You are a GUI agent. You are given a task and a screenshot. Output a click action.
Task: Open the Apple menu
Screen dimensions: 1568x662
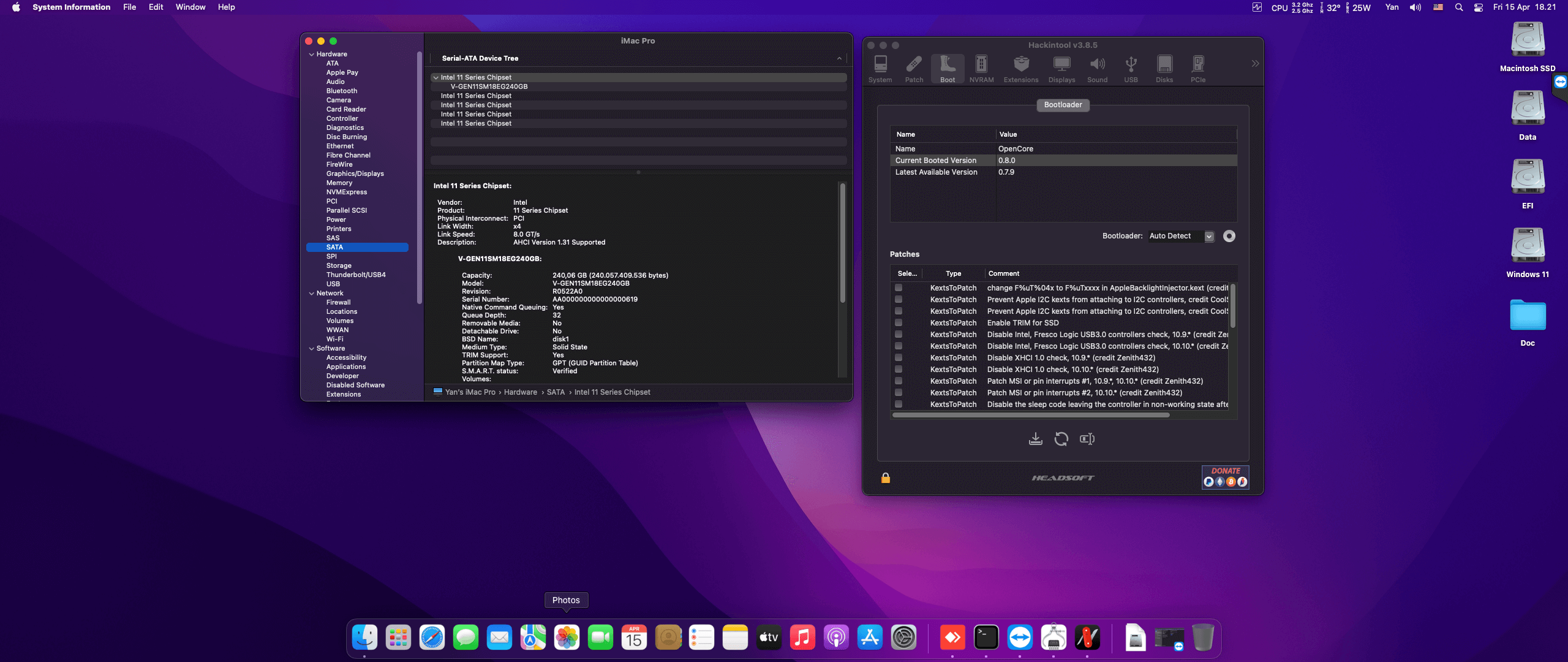pos(16,7)
